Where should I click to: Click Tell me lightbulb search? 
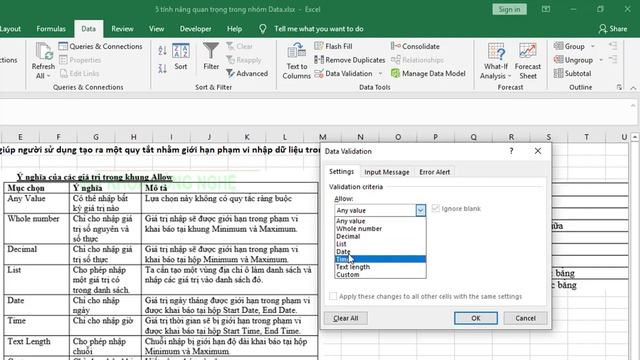(x=262, y=29)
